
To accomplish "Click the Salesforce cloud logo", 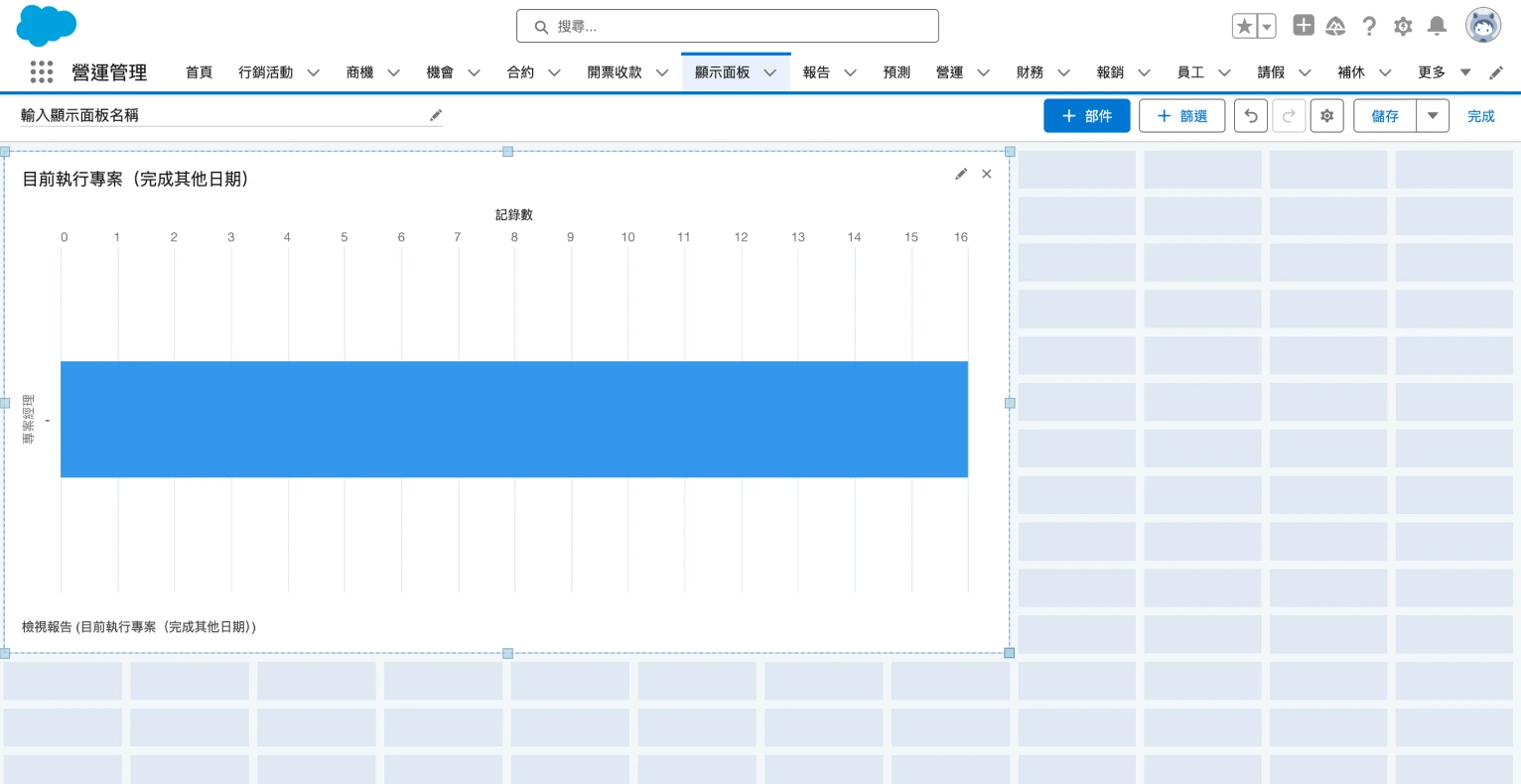I will [x=47, y=25].
